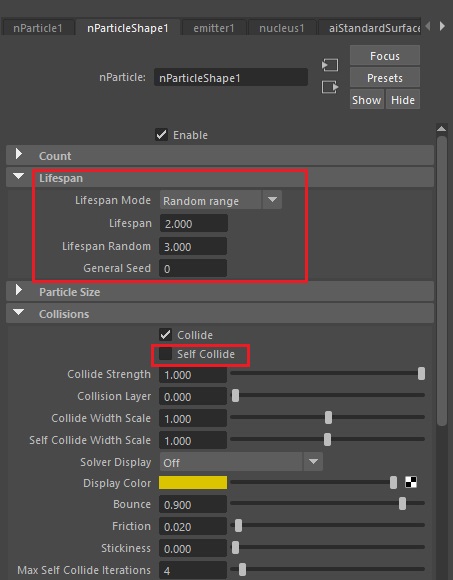Click the Lifespan Mode label
The image size is (453, 580).
113,200
